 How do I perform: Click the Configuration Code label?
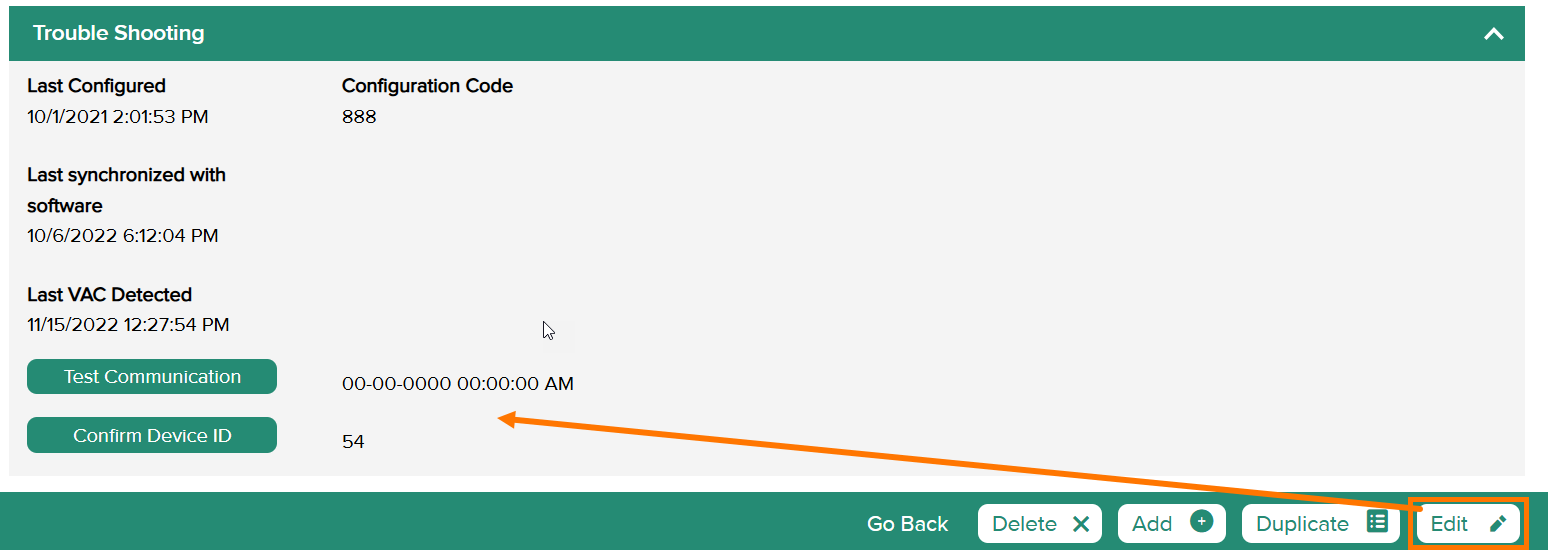(427, 86)
